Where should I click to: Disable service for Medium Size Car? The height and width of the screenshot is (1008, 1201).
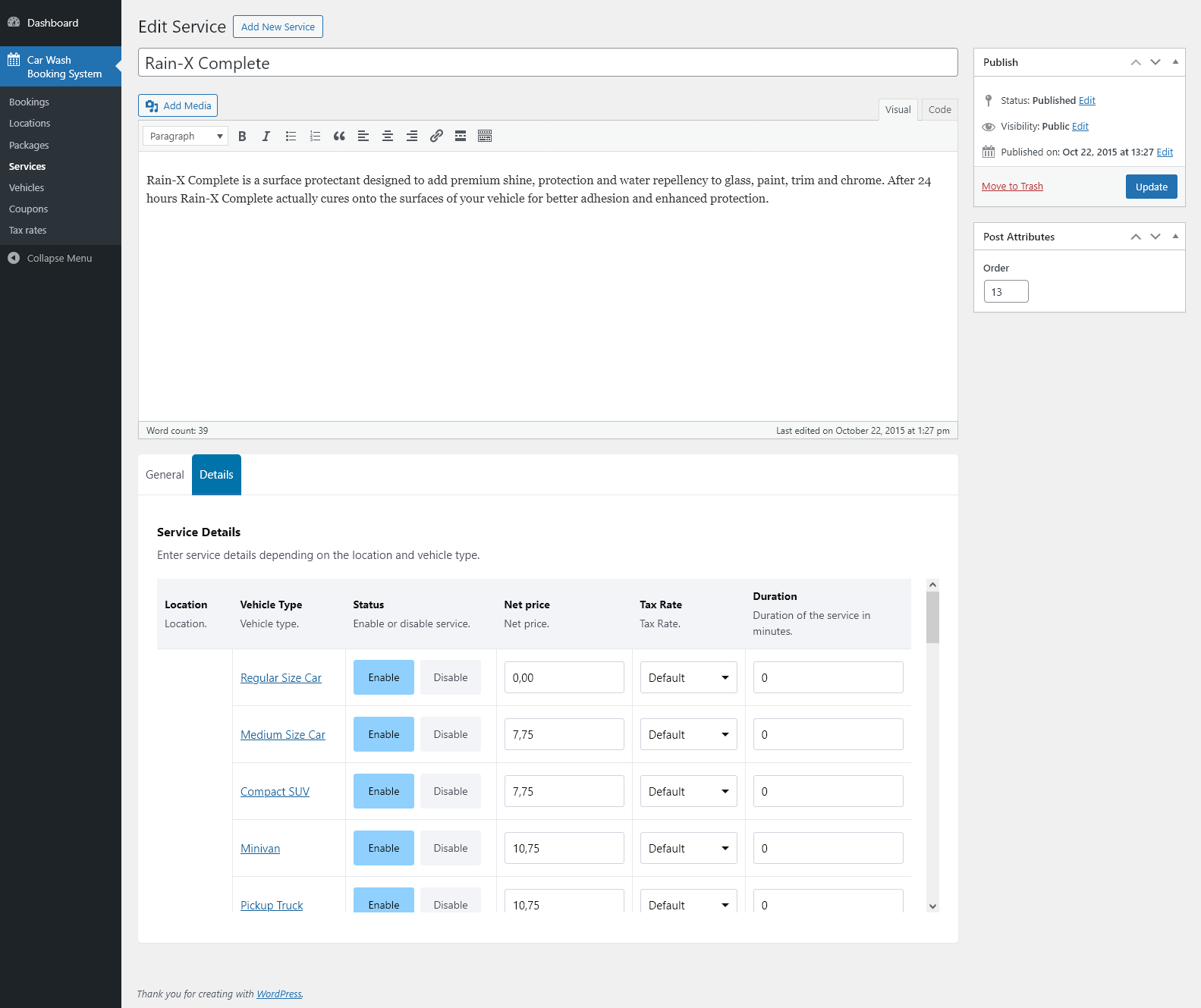click(451, 734)
